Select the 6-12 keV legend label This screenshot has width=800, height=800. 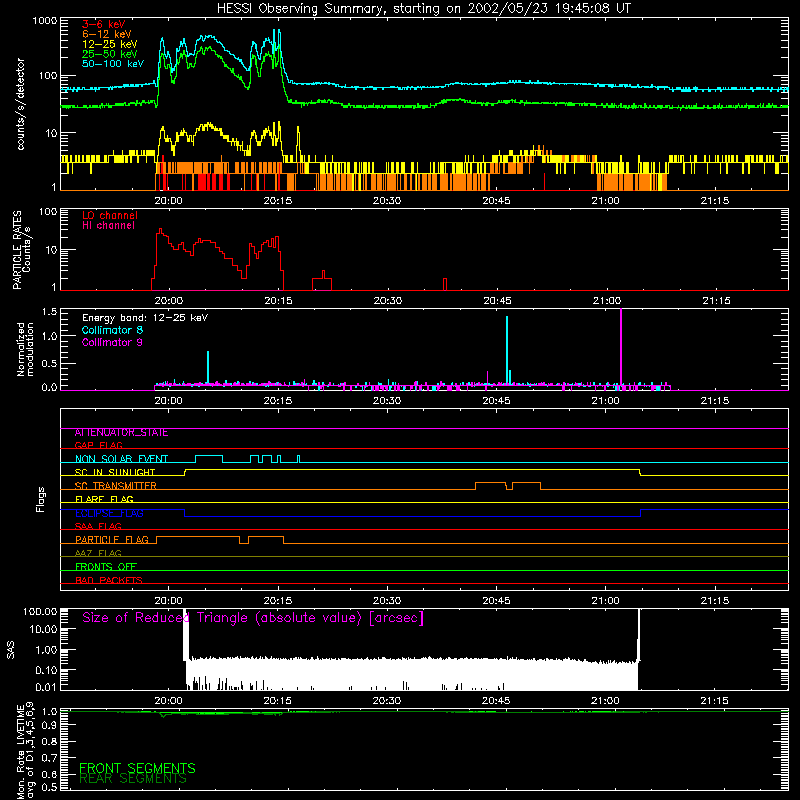(107, 34)
